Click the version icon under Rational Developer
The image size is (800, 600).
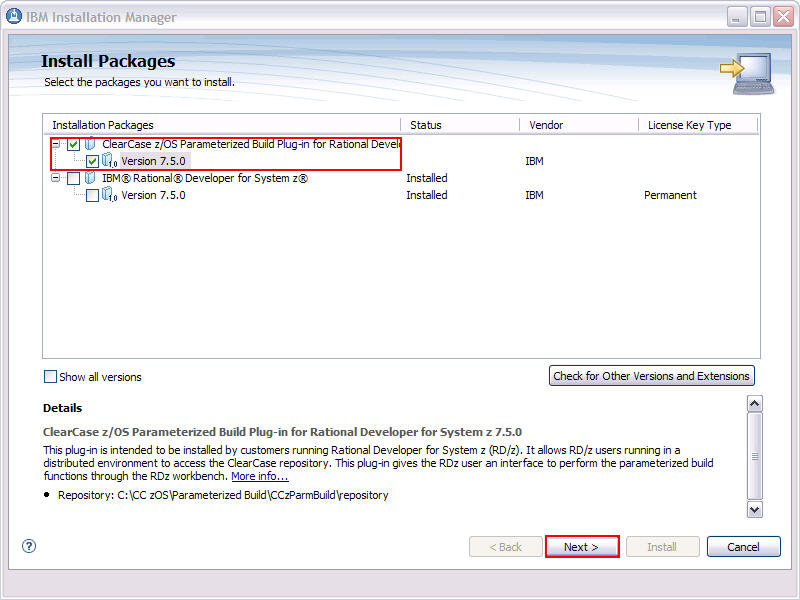point(105,195)
